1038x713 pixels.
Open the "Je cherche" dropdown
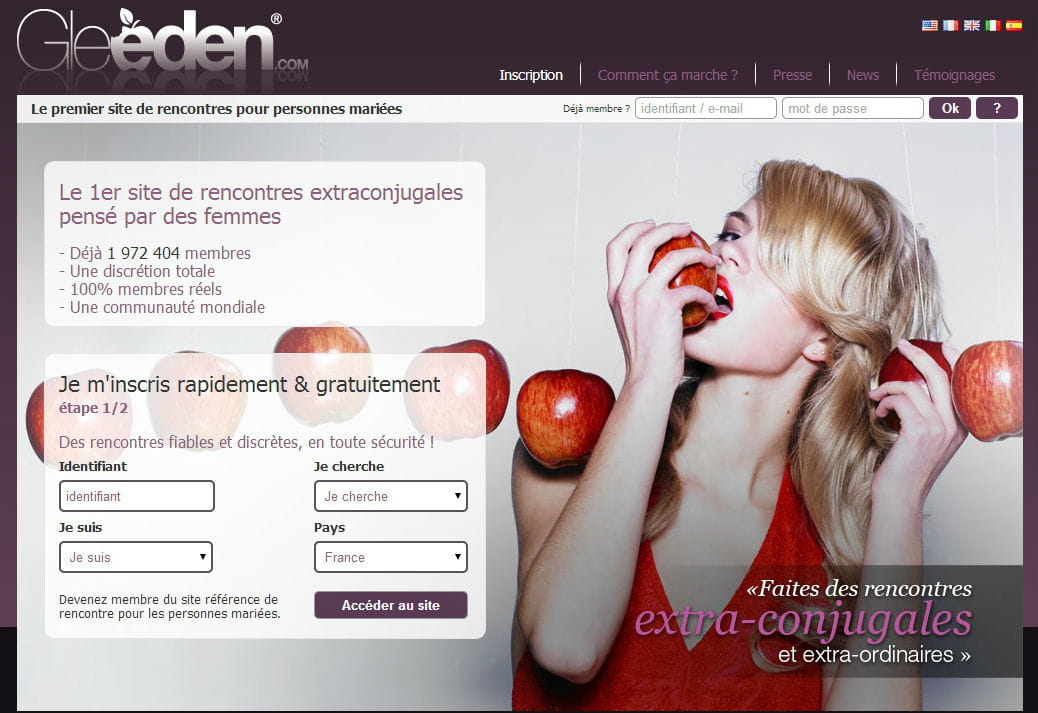pyautogui.click(x=390, y=496)
